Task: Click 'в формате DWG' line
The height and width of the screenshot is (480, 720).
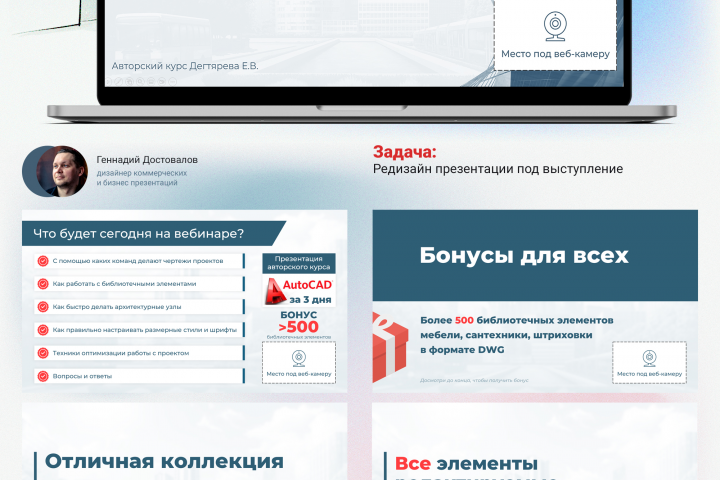Action: pyautogui.click(x=462, y=350)
